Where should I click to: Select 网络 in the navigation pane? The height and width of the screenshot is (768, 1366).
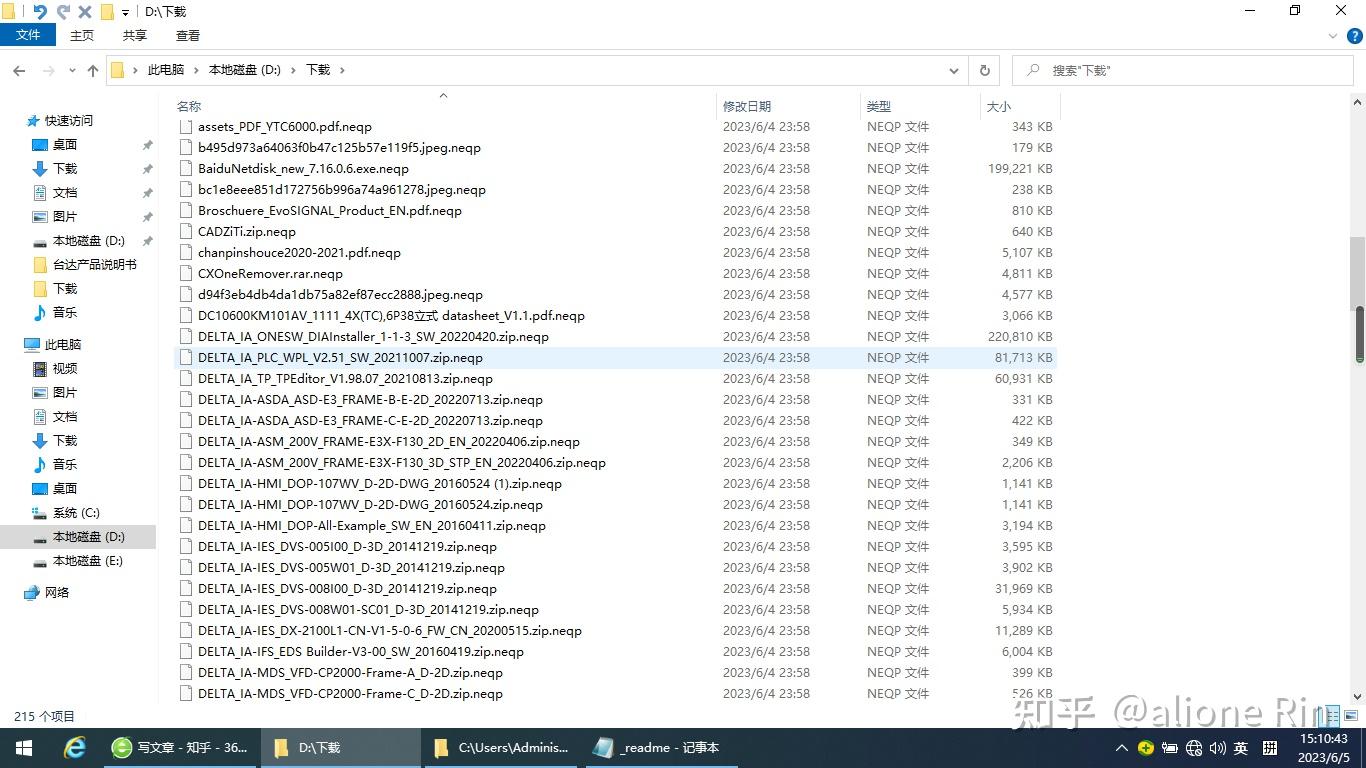57,592
